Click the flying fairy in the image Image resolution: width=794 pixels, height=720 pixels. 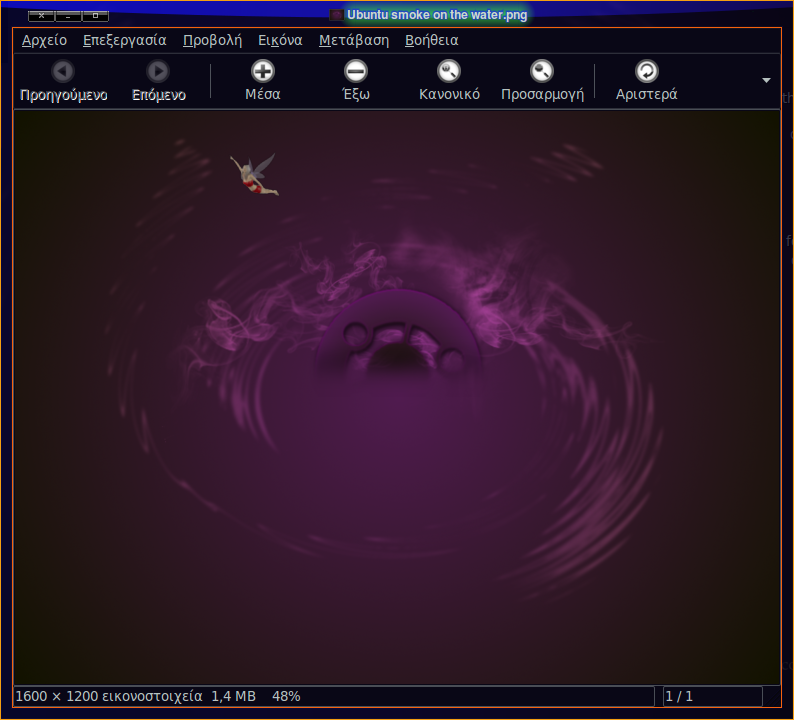pos(254,175)
